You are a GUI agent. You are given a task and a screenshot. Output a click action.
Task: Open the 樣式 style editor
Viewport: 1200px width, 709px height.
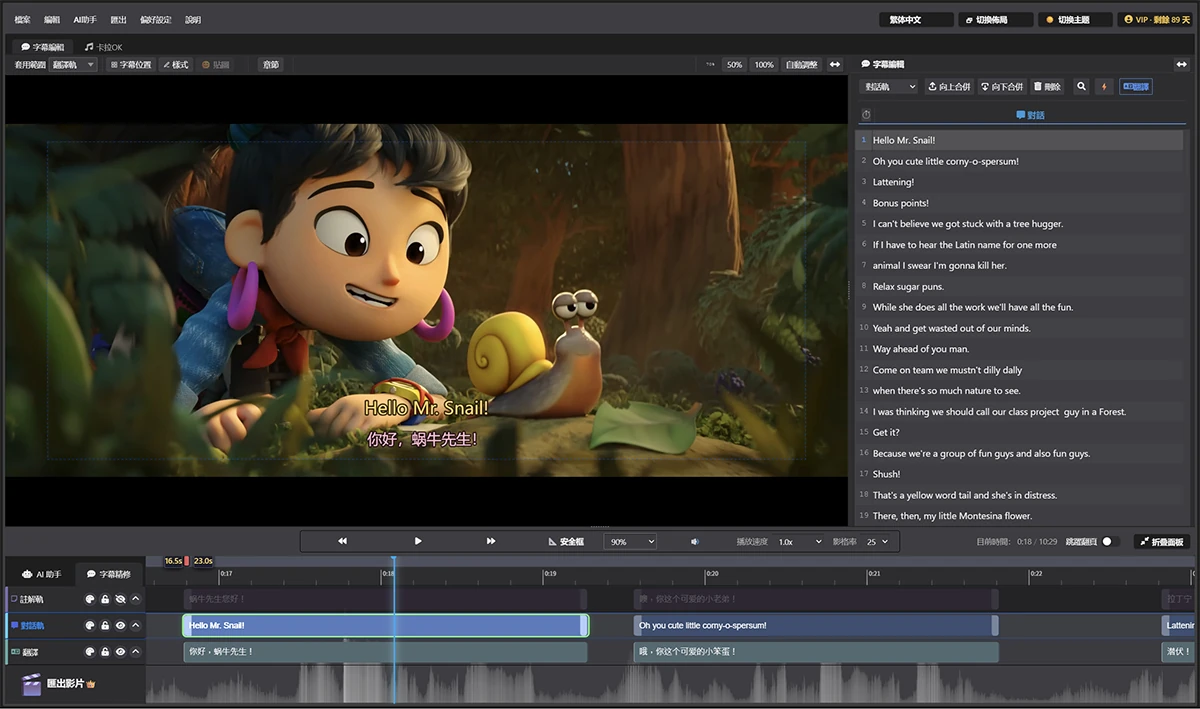coord(175,64)
